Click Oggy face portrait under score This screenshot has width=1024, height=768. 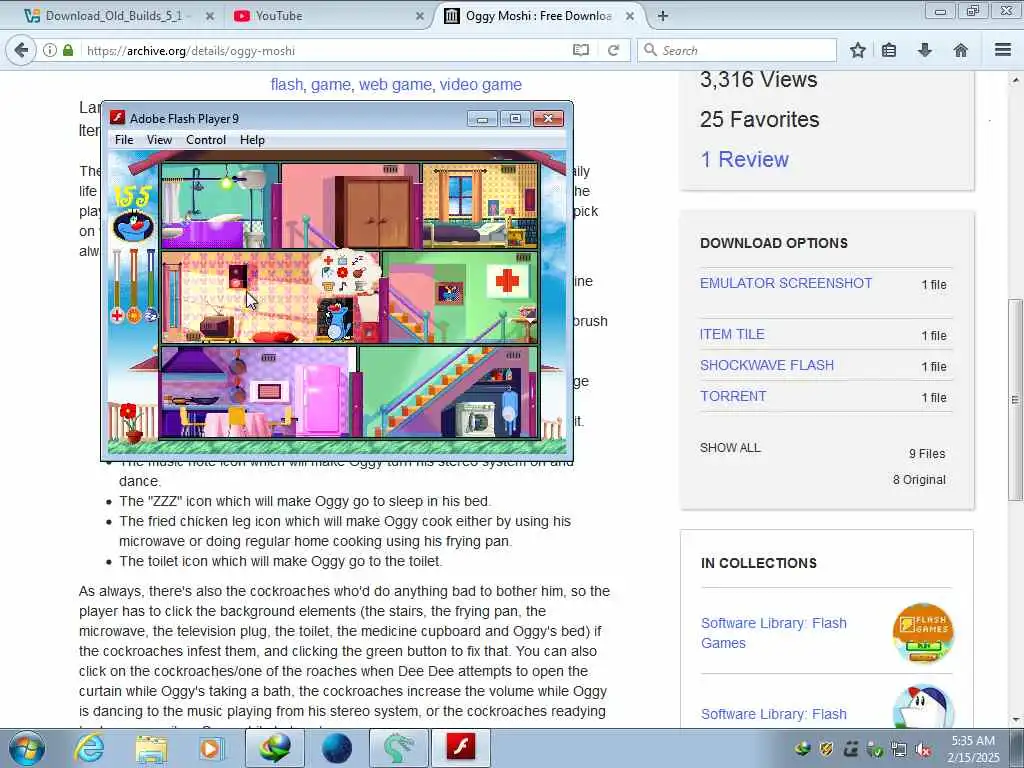point(133,225)
